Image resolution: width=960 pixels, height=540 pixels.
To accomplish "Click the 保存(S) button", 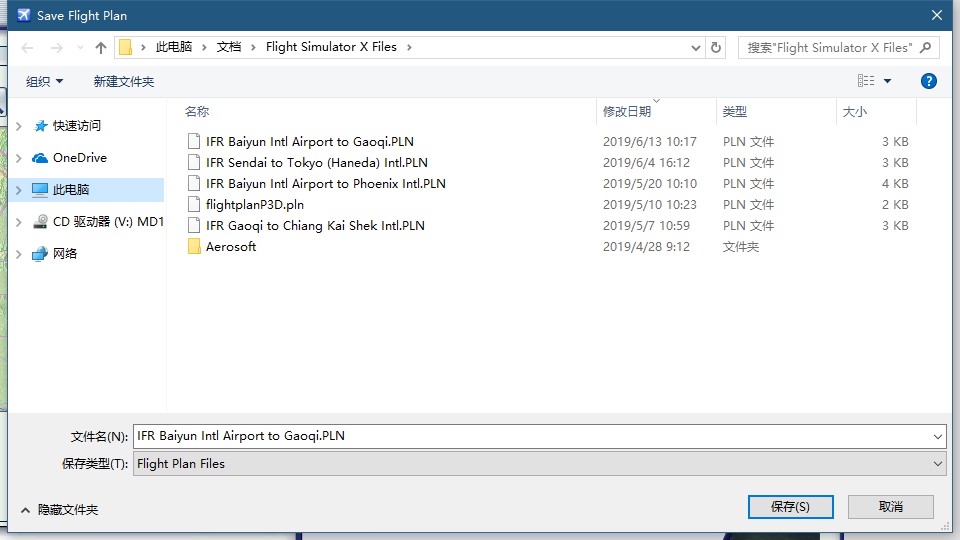I will [x=790, y=506].
